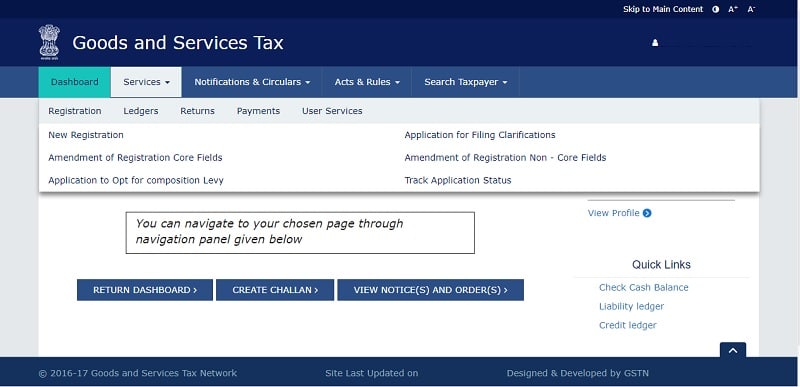
Task: Select the User Services submenu
Action: coord(332,111)
